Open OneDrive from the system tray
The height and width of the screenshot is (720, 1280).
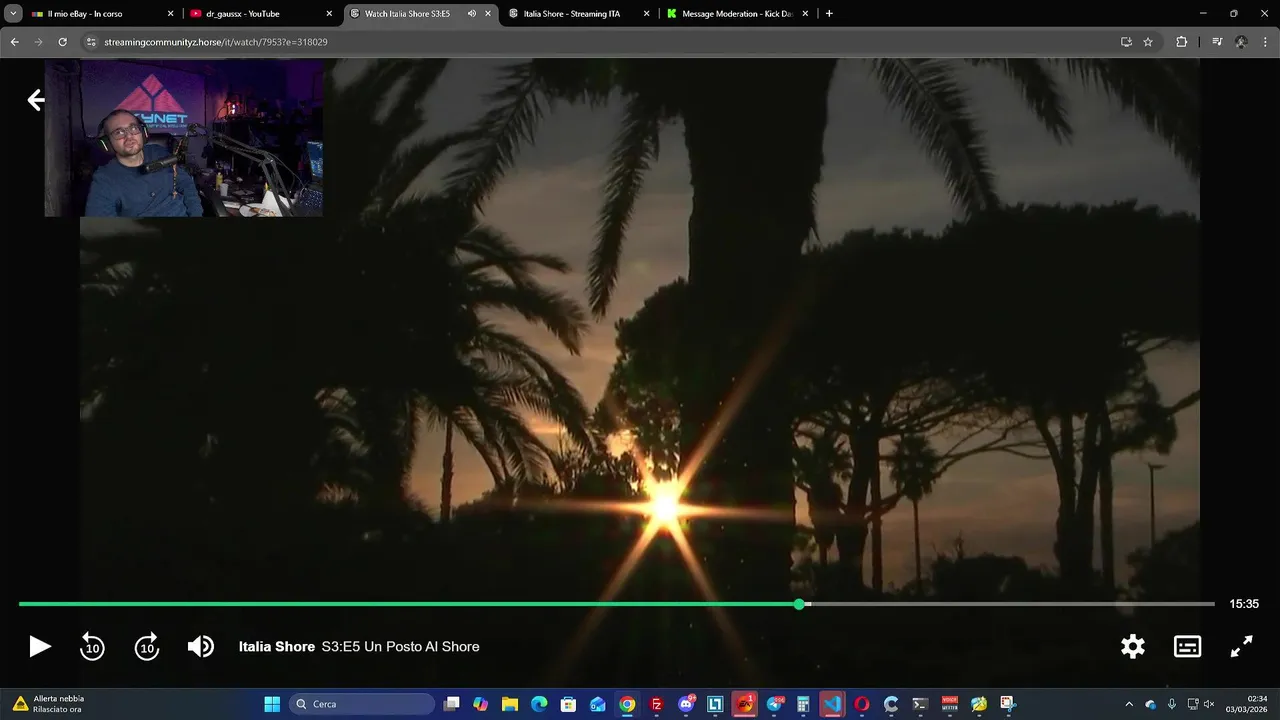click(1150, 704)
